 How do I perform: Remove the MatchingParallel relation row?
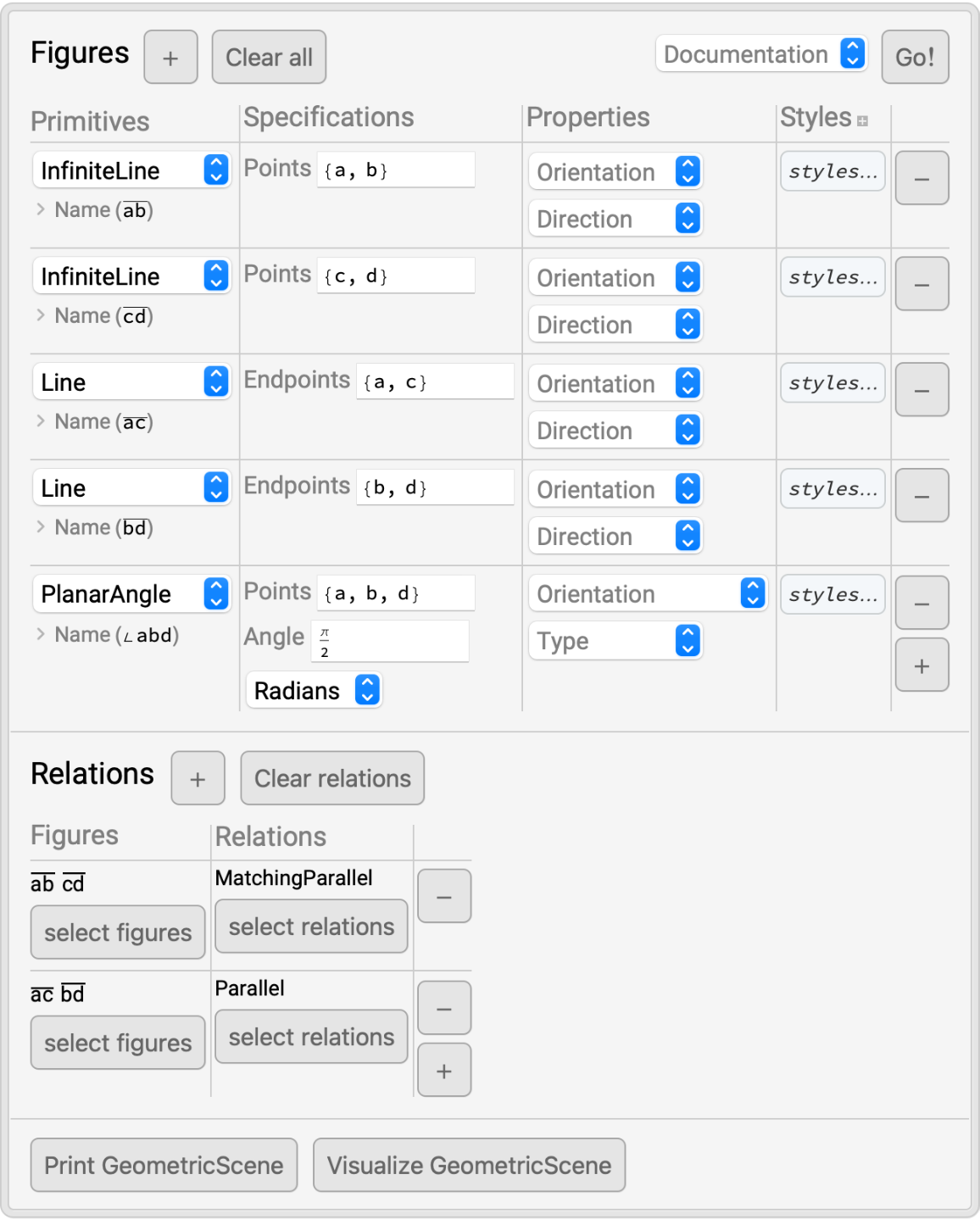443,896
